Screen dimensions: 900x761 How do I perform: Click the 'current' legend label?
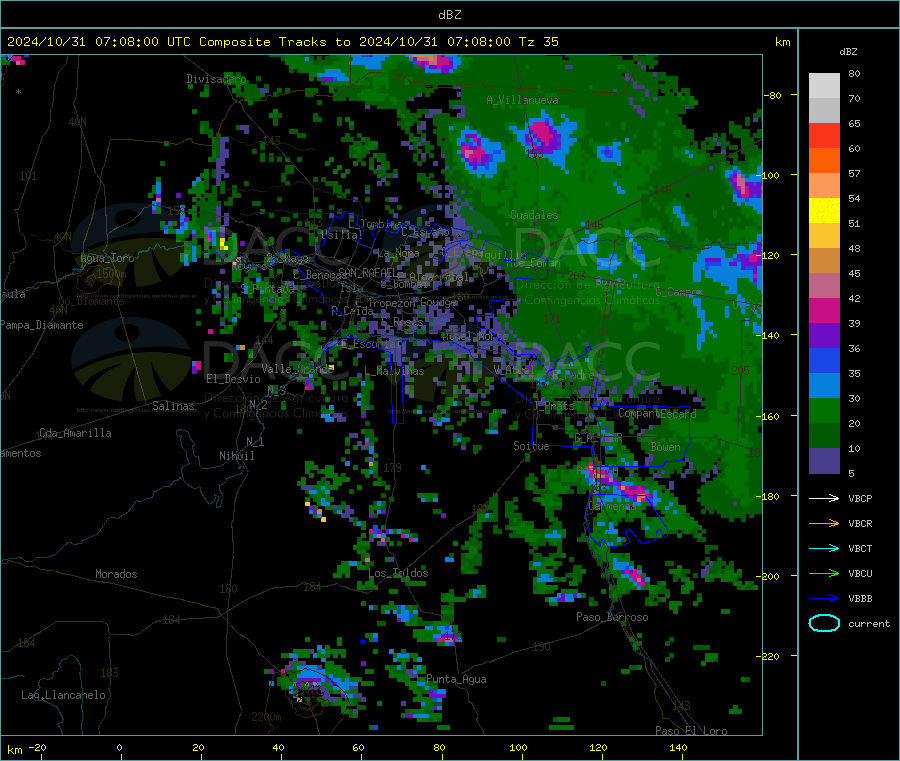(869, 623)
